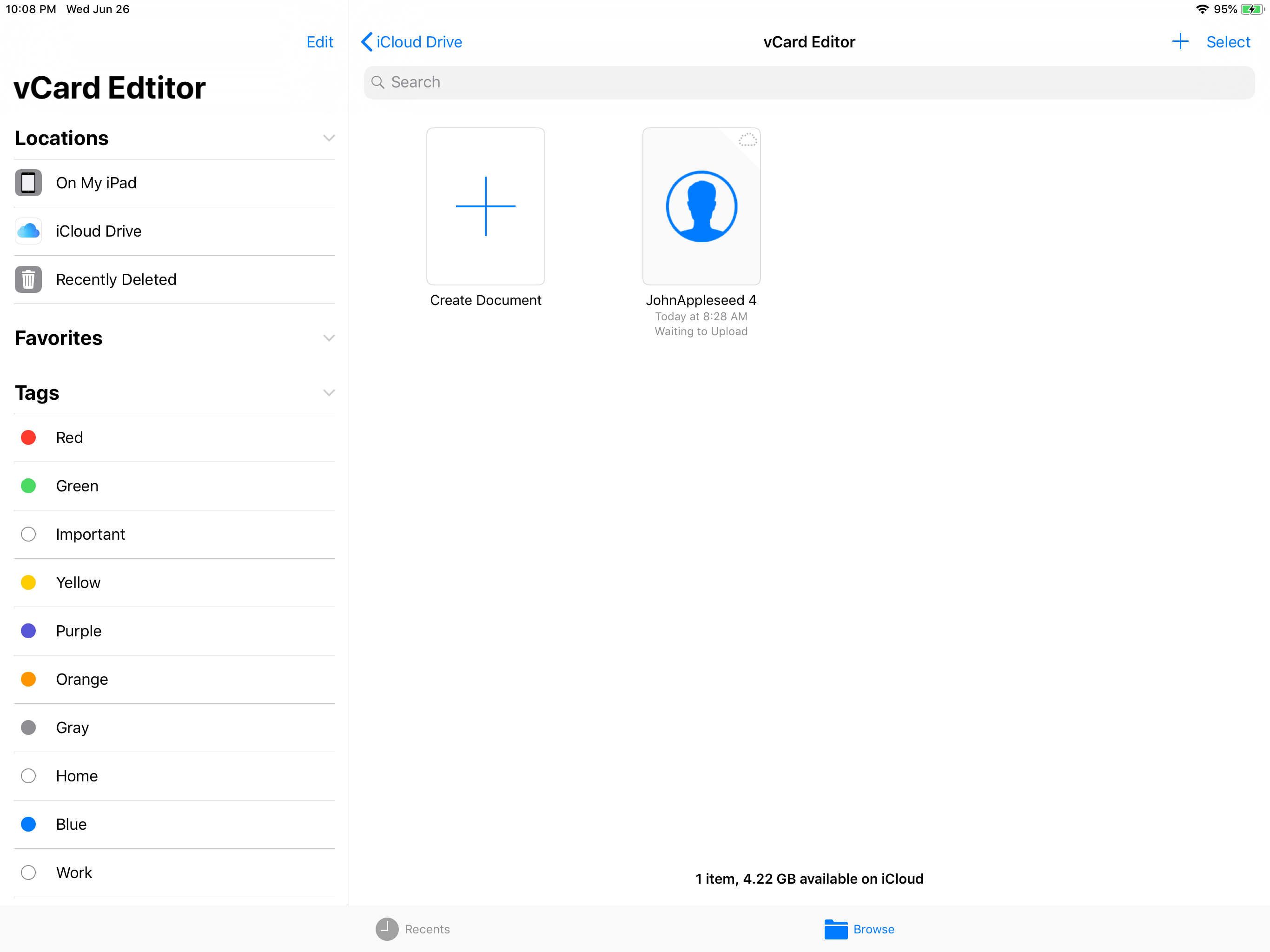Image resolution: width=1270 pixels, height=952 pixels.
Task: Click the Yellow tag label
Action: (x=78, y=583)
